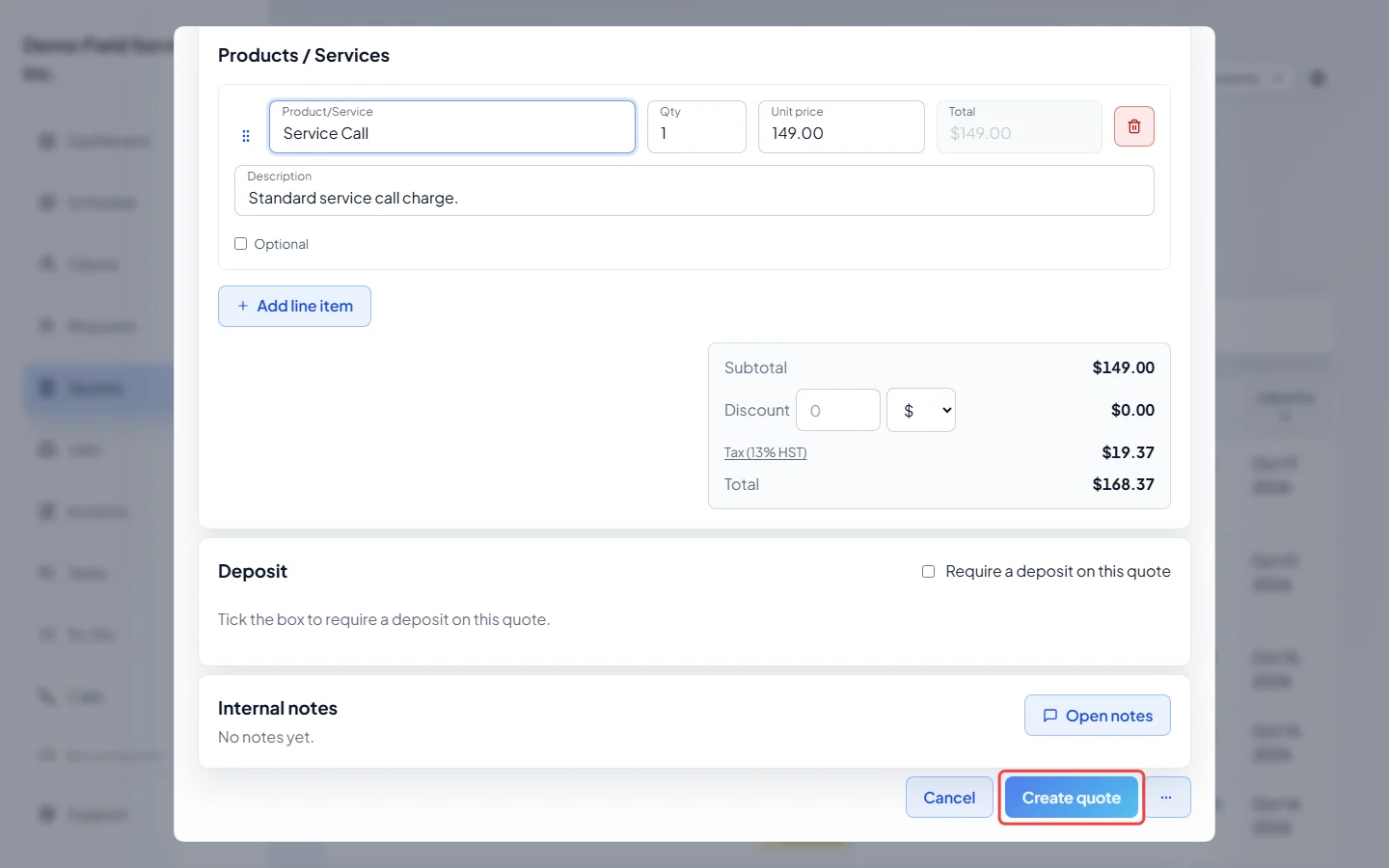The image size is (1389, 868).
Task: Click the Deposit section heading
Action: coord(253,571)
